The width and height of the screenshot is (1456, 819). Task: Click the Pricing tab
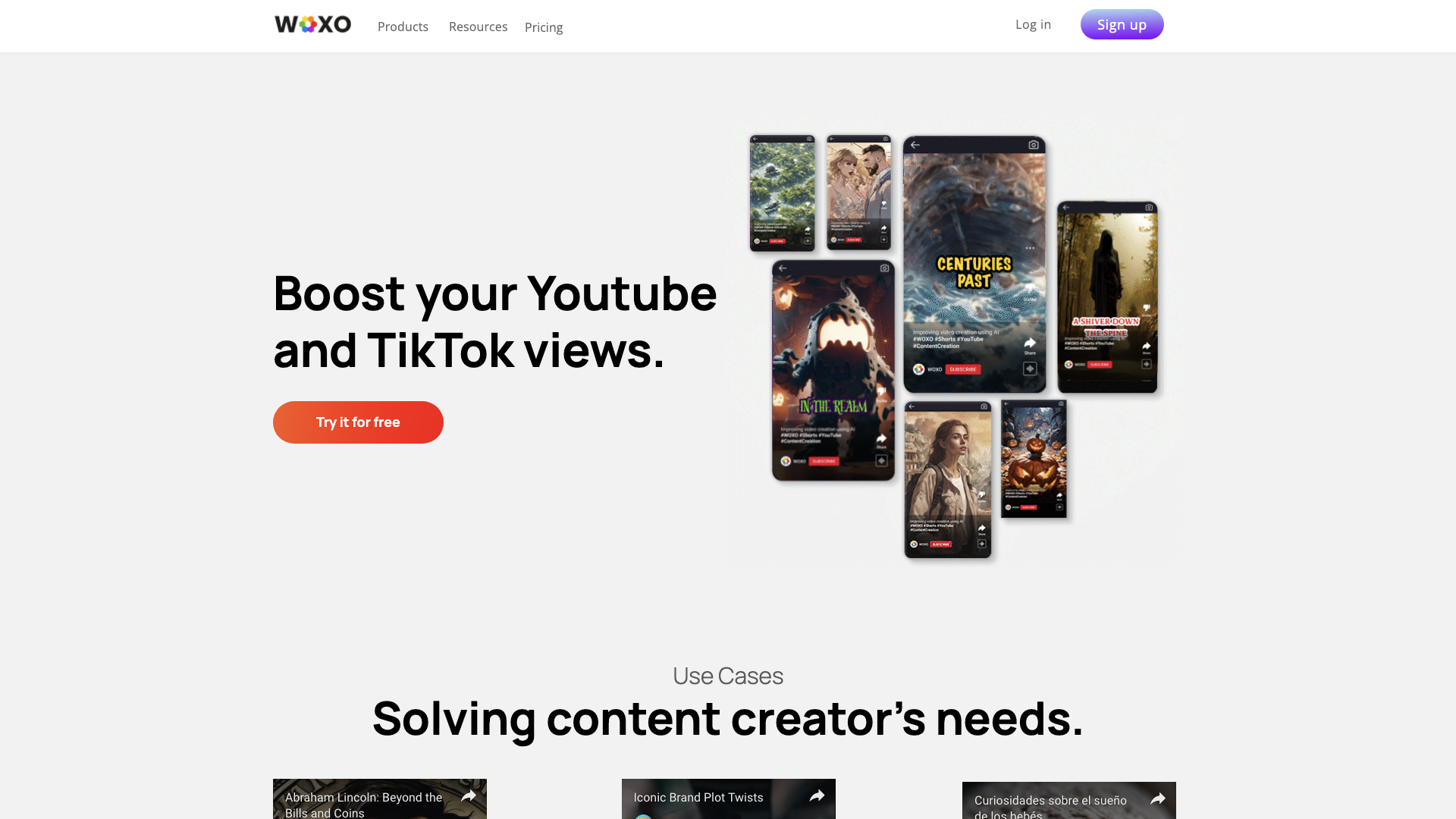(x=543, y=26)
